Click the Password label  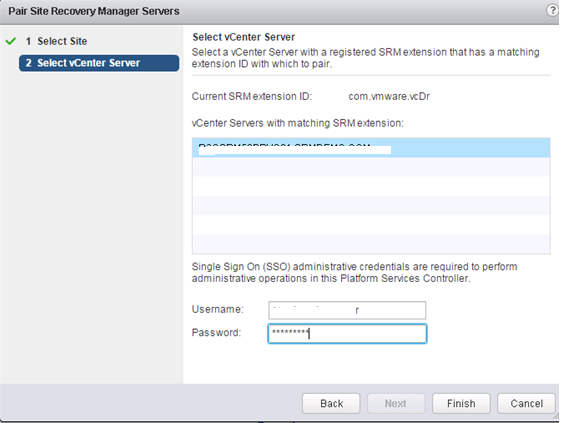(216, 333)
